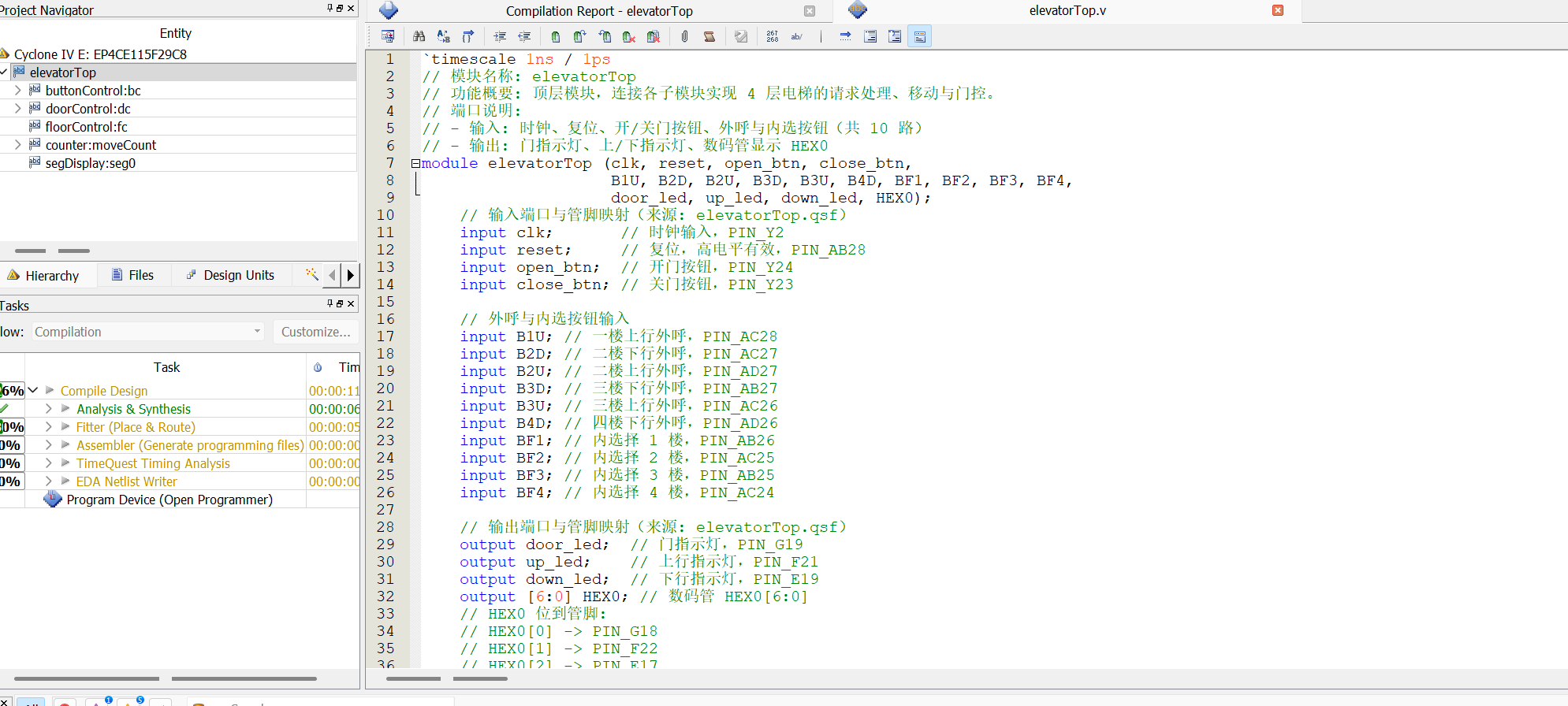The height and width of the screenshot is (706, 1568).
Task: Click the find matching delimiter braces icon
Action: (468, 36)
